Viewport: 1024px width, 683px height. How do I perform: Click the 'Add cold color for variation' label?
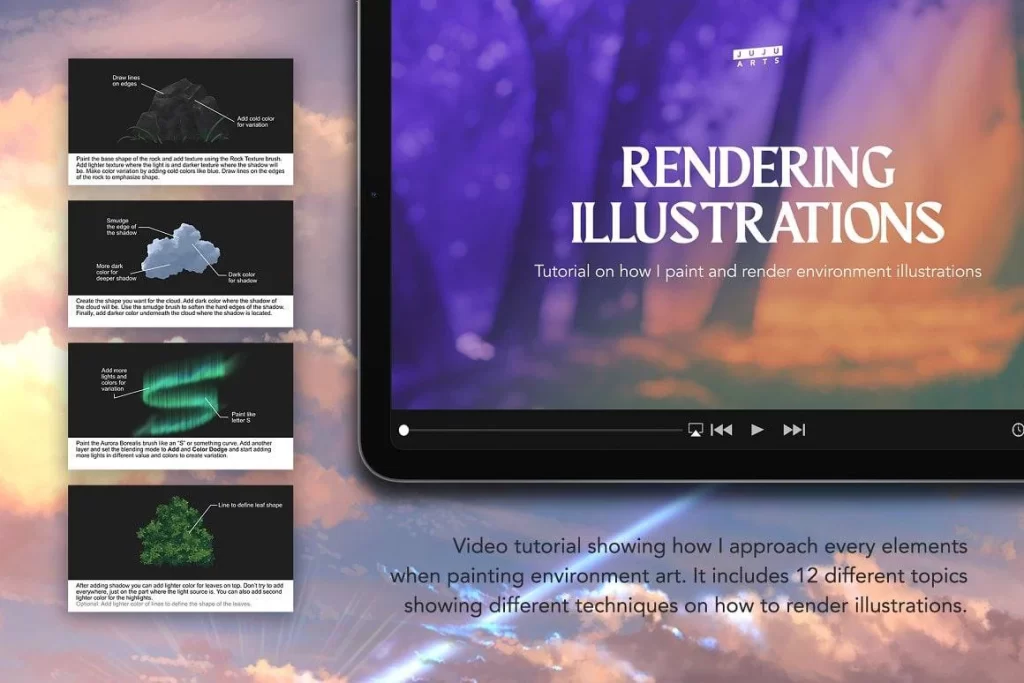255,122
